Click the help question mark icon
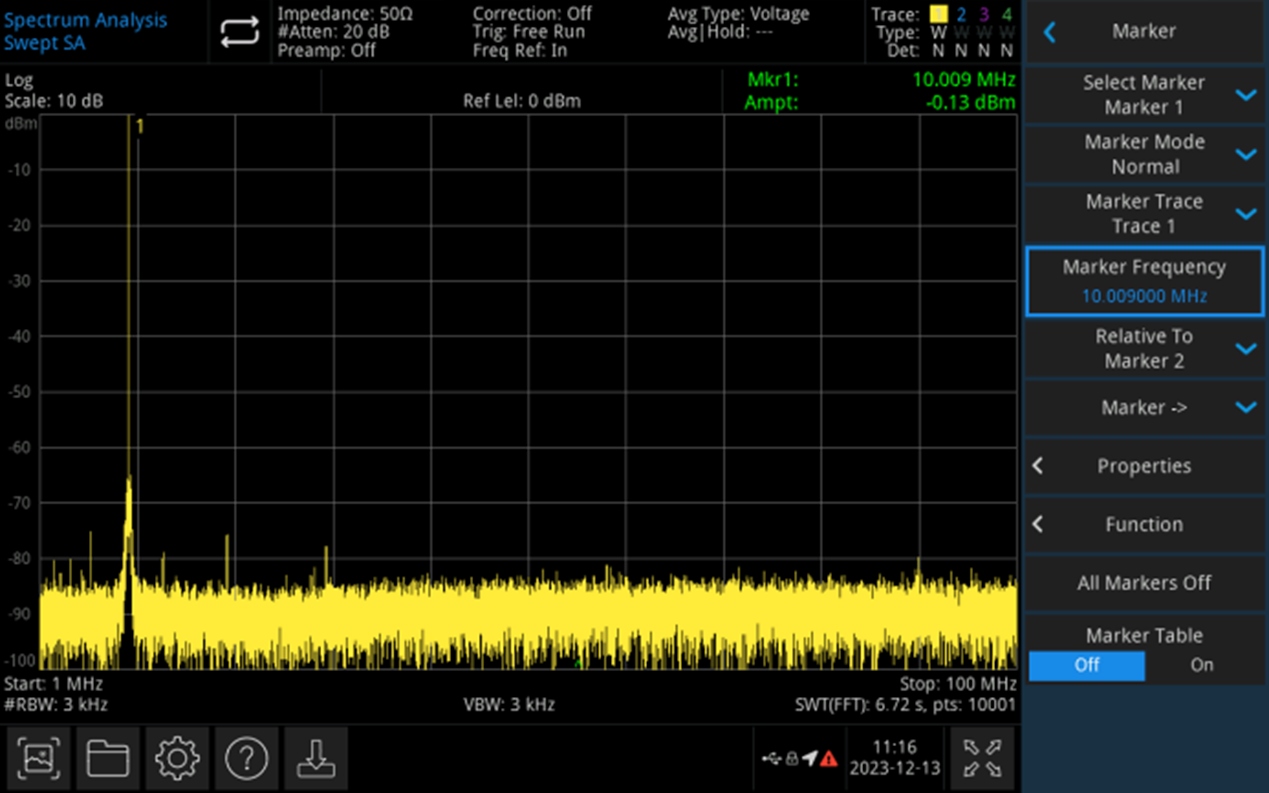Screen dimensions: 1269x793 point(246,759)
